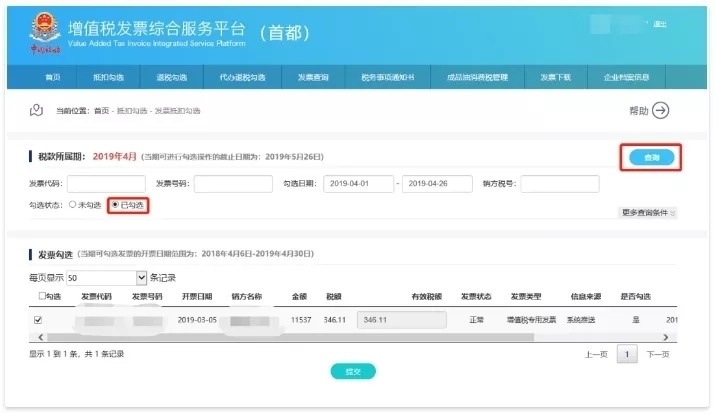This screenshot has height=414, width=716.
Task: Click page number 1 button
Action: pyautogui.click(x=627, y=354)
